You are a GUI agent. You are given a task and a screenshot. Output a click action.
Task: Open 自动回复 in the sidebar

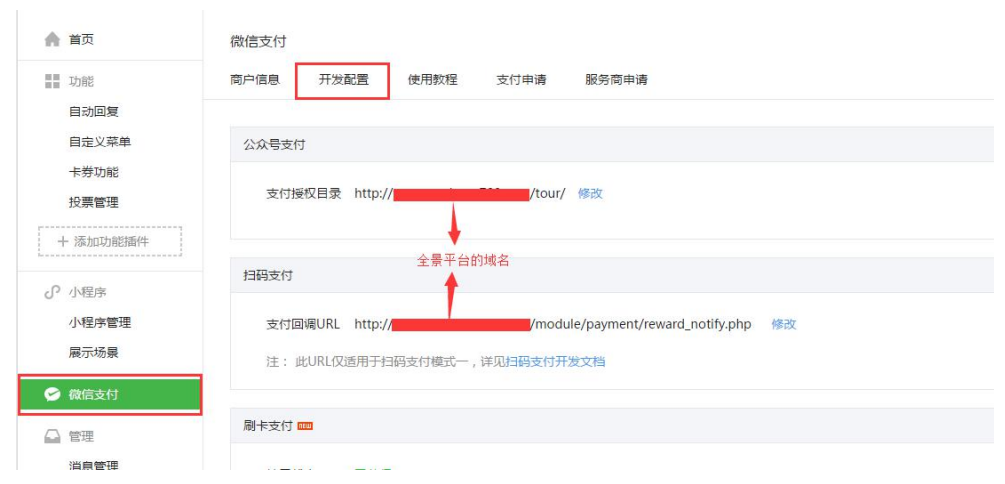pyautogui.click(x=94, y=112)
